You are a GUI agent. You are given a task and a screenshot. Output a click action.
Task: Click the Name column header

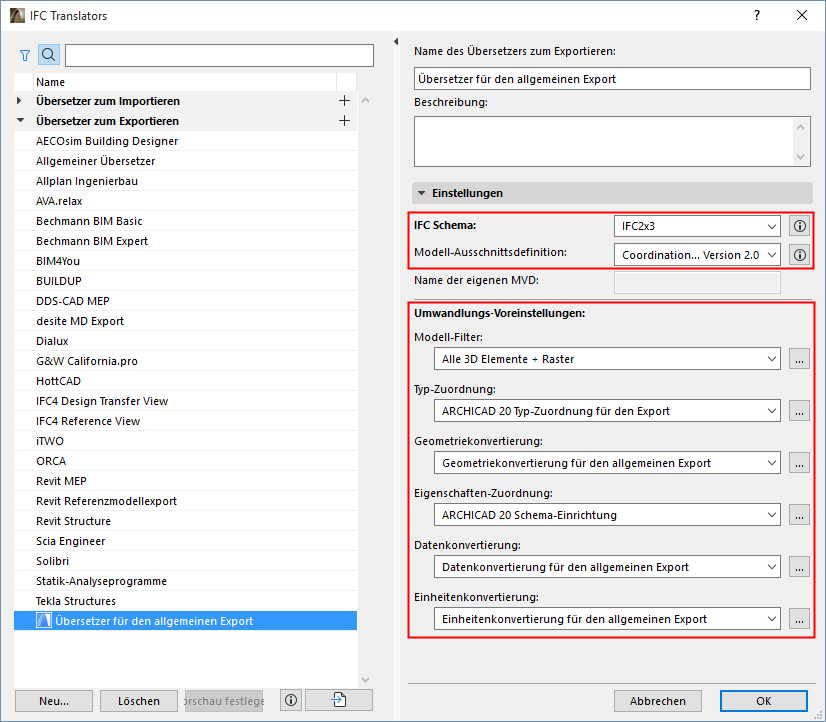[x=184, y=82]
